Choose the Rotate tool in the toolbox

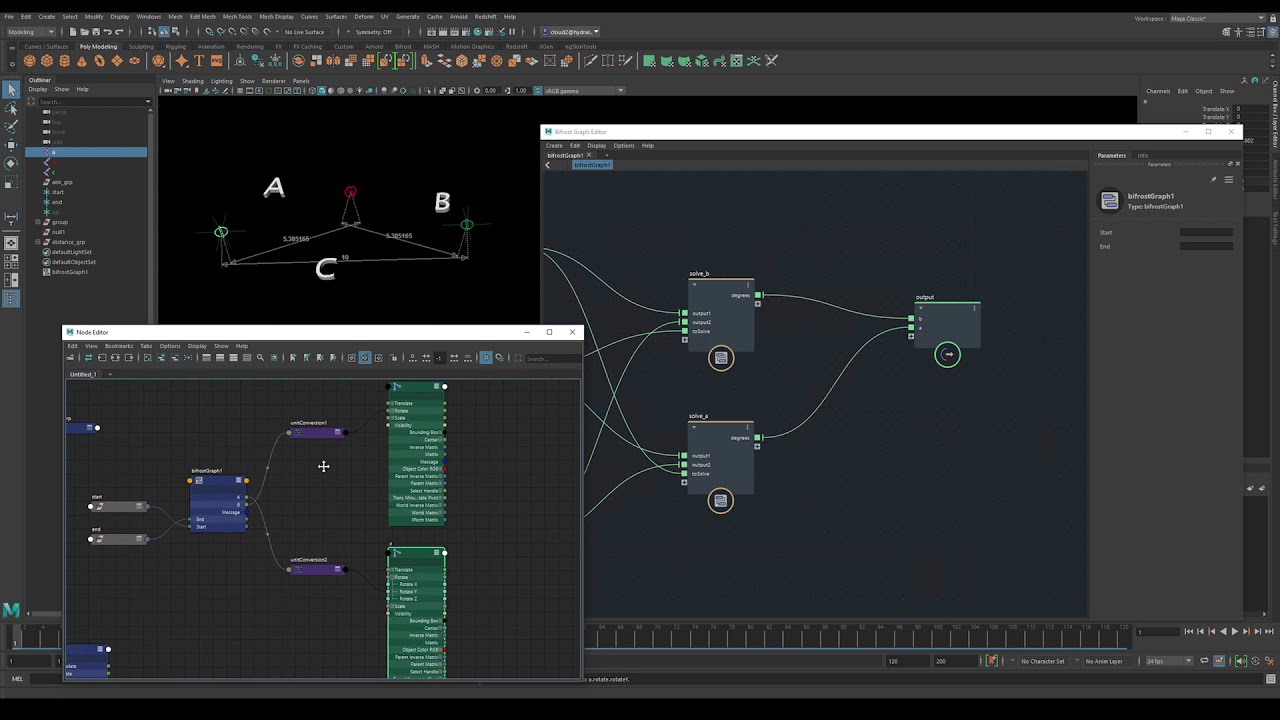pyautogui.click(x=11, y=164)
